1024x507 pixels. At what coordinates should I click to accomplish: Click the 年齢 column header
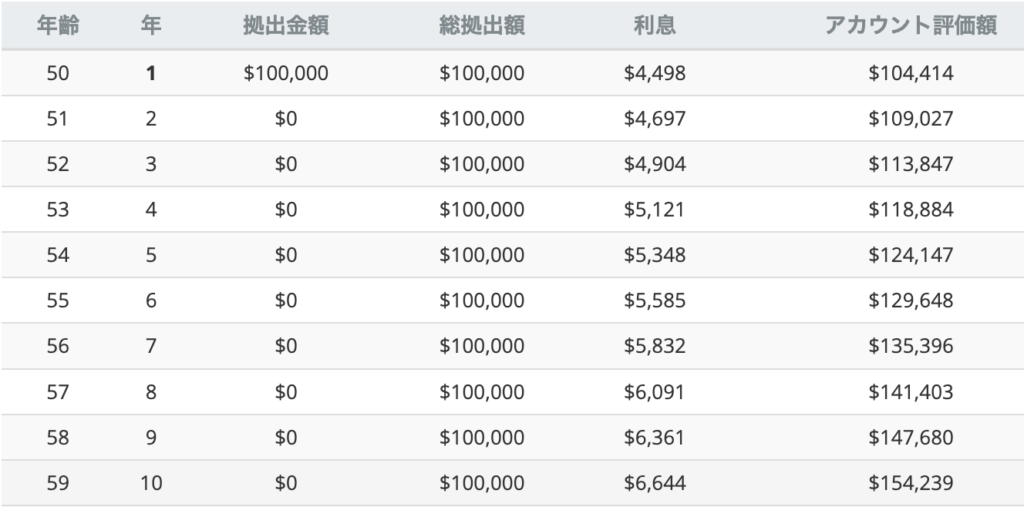coord(57,26)
